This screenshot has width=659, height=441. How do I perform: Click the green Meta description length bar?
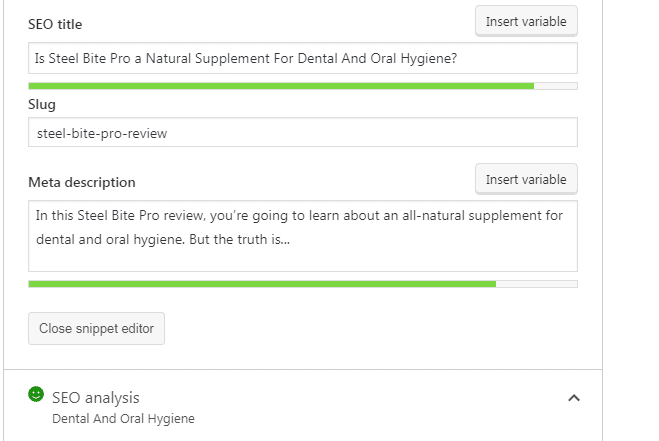[260, 284]
